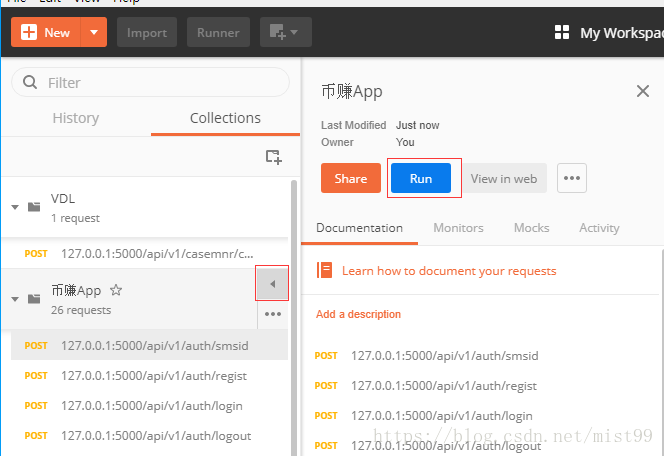Click the '1 request' count under VDL
This screenshot has width=664, height=456.
(75, 218)
